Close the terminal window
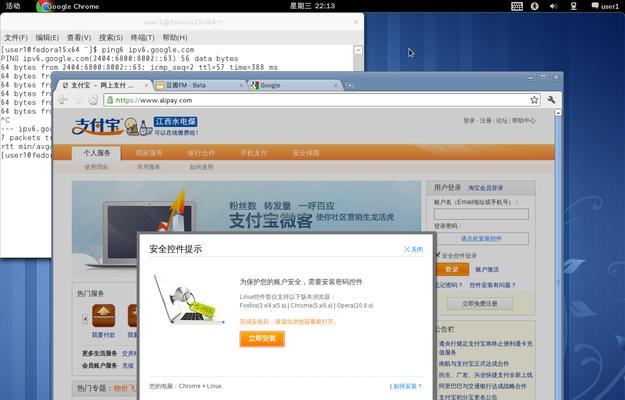Viewport: 625px width, 400px height. pyautogui.click(x=356, y=22)
